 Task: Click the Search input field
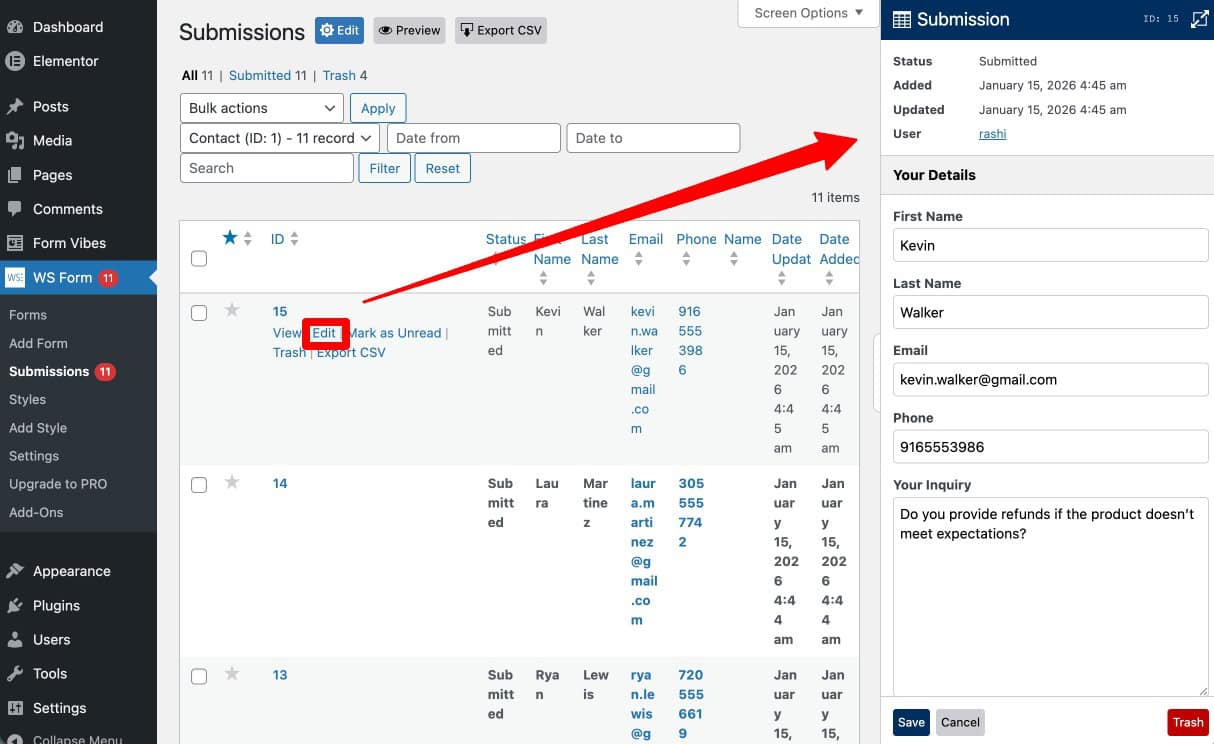point(267,168)
